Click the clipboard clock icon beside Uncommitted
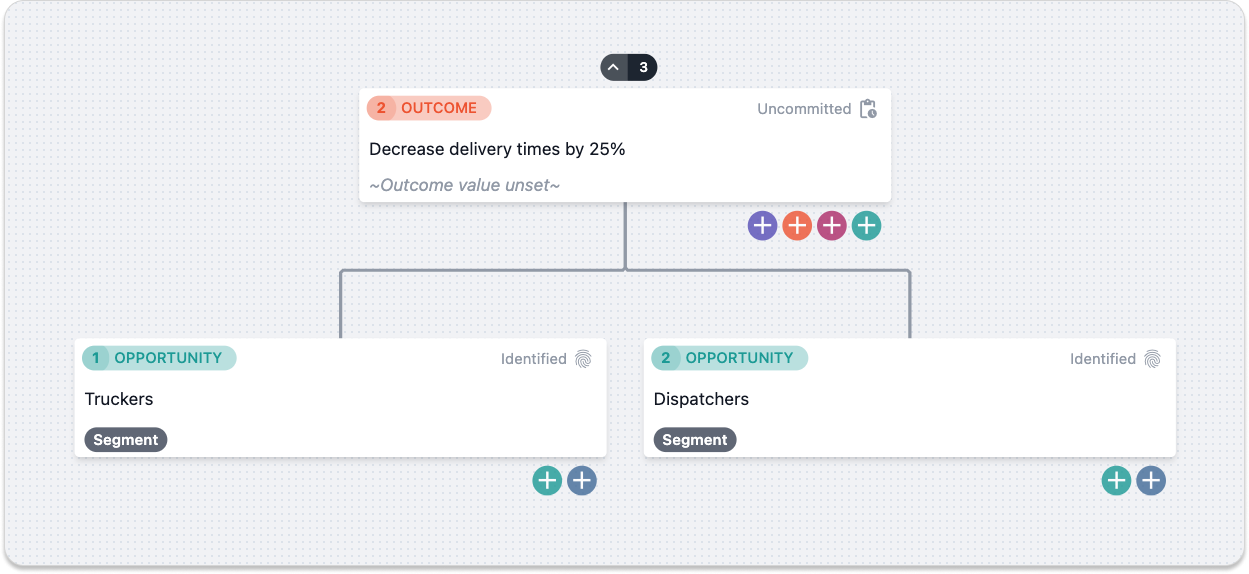The height and width of the screenshot is (574, 1249). pos(869,109)
